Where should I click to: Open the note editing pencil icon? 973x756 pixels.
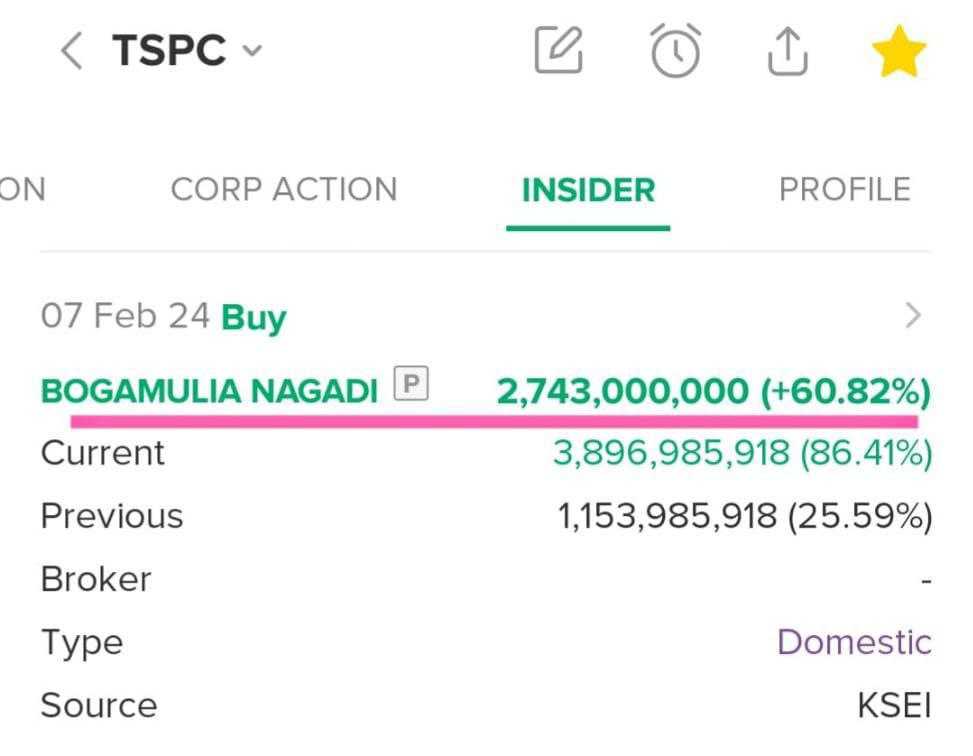point(559,49)
